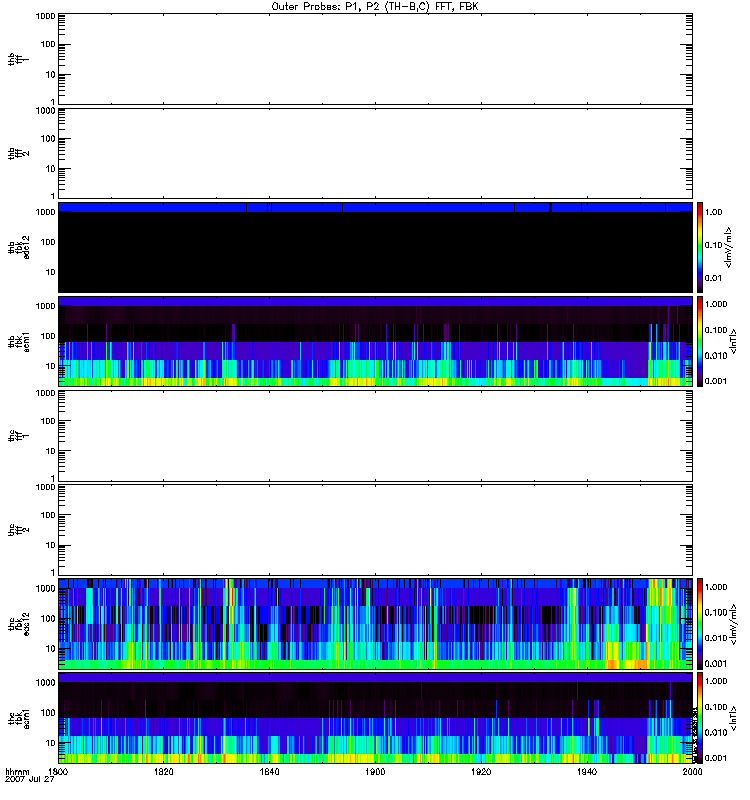The image size is (750, 800).
Task: Click the thc fbk edc12 color bar
Action: (701, 623)
